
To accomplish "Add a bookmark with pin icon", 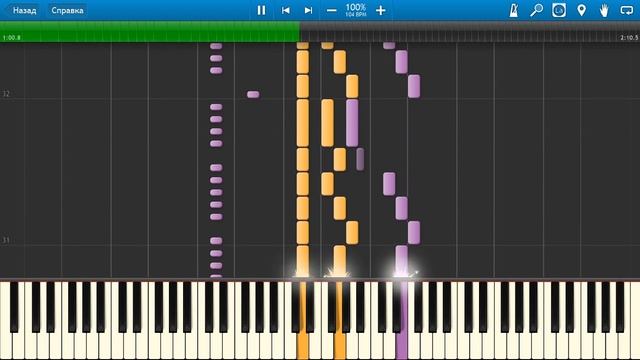I will (582, 10).
